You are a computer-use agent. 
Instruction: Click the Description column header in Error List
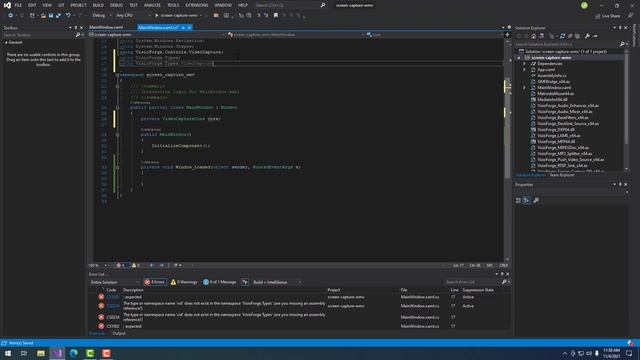click(x=133, y=290)
